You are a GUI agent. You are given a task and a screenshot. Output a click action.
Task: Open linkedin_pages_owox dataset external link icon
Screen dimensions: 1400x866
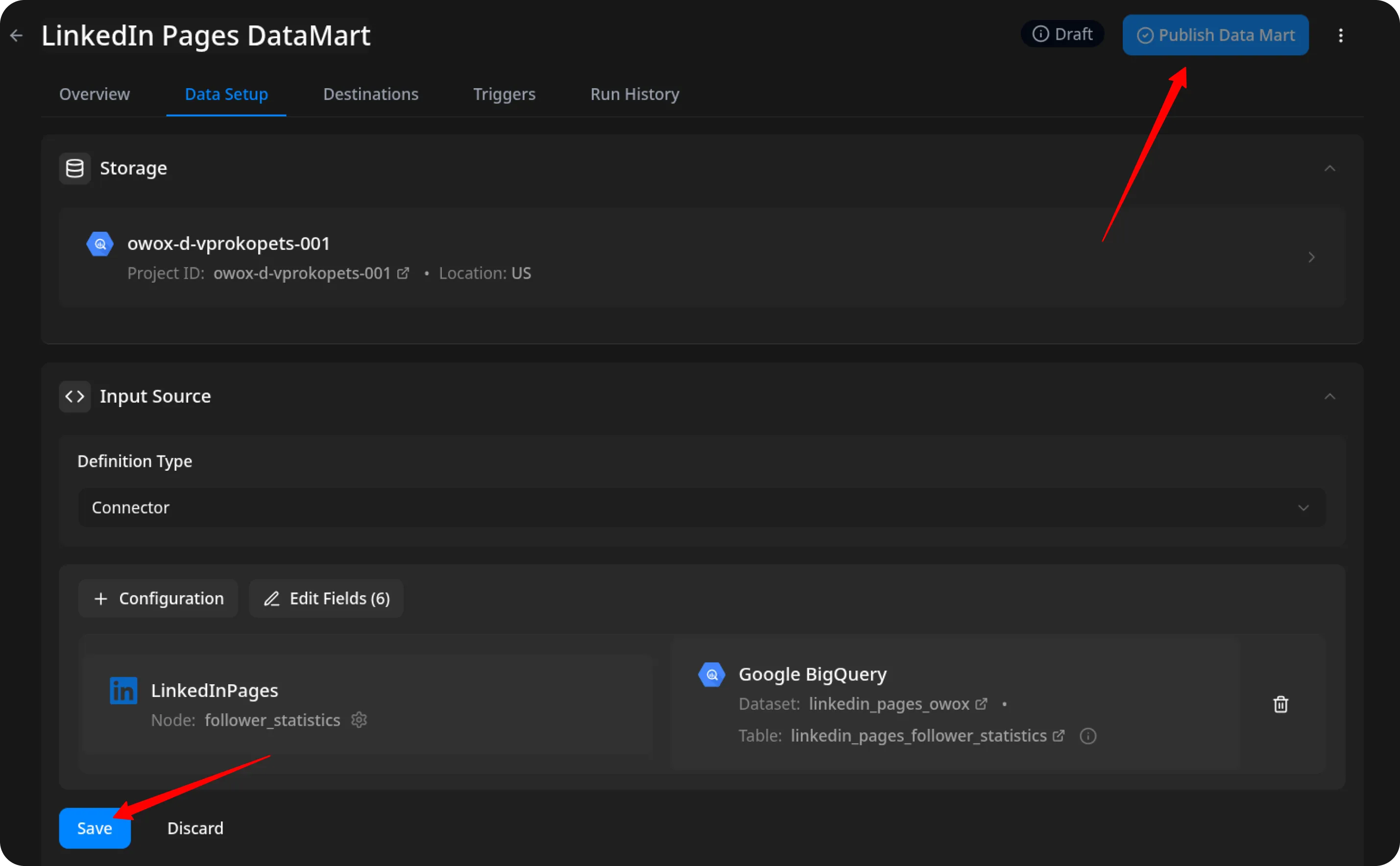point(981,704)
